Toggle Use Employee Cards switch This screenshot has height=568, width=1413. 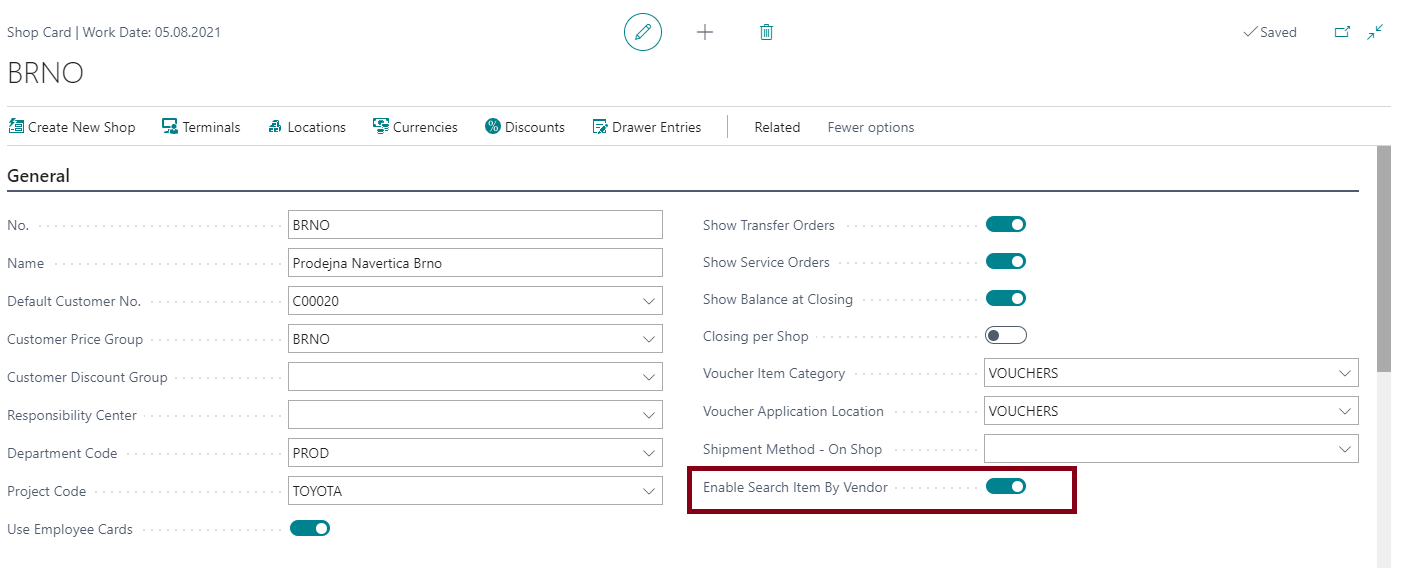pyautogui.click(x=310, y=528)
